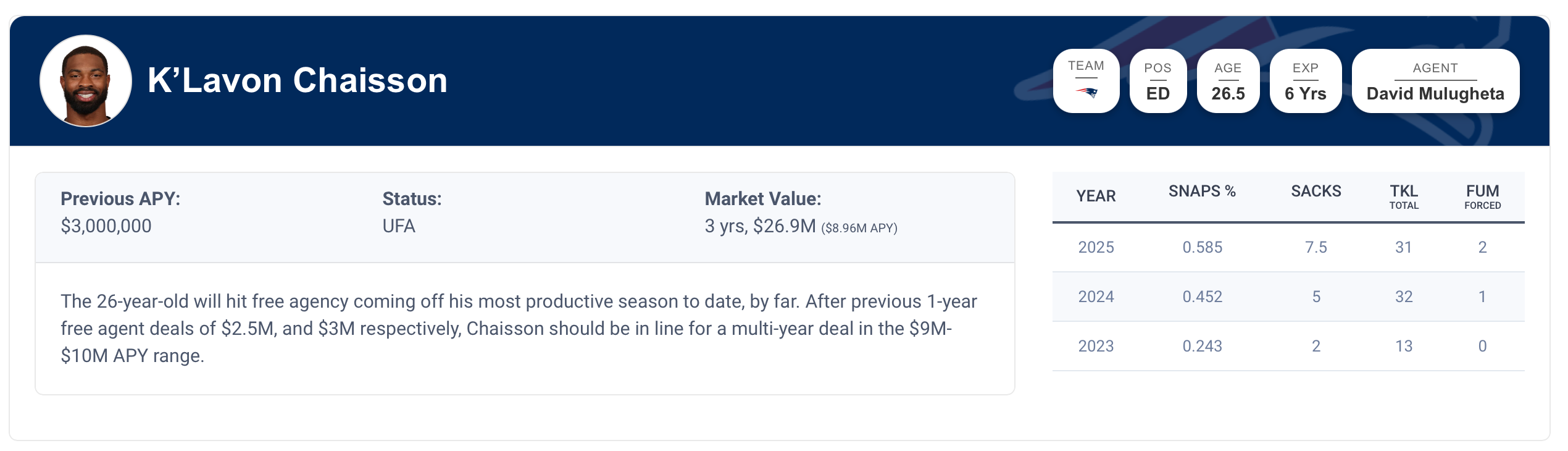Click K'Lavon Chaisson's headshot photo
This screenshot has width=1568, height=451.
[86, 81]
